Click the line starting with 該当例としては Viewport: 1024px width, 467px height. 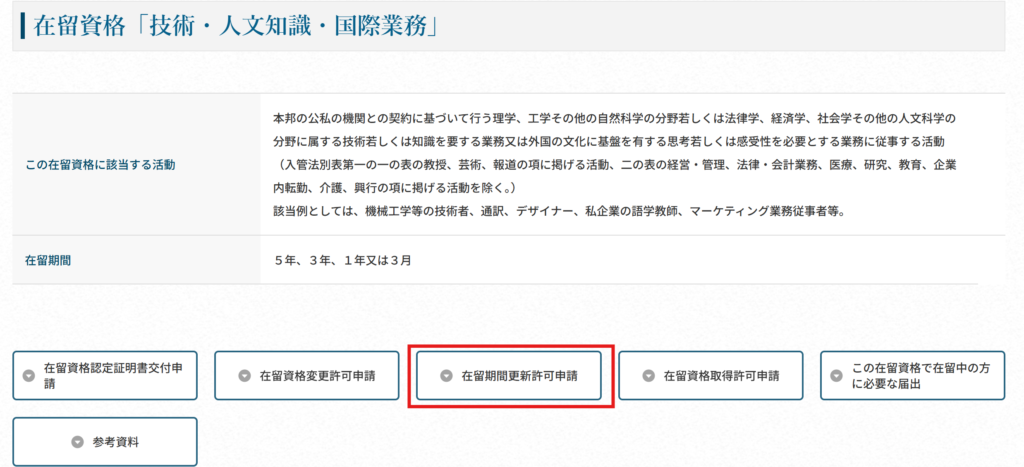click(559, 212)
